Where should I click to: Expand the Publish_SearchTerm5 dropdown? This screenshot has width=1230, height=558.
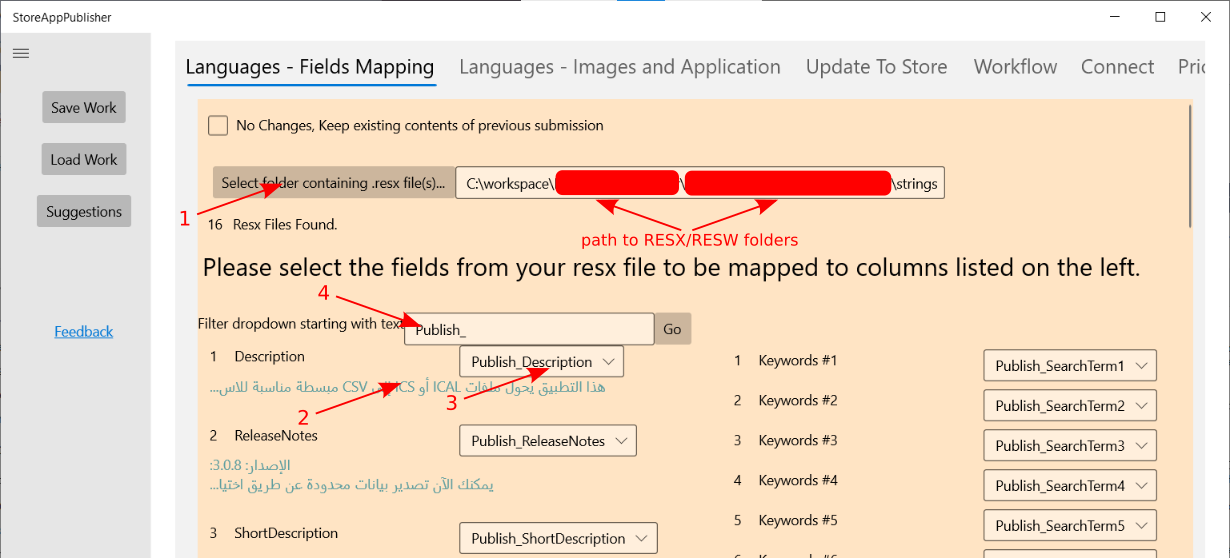(1070, 526)
